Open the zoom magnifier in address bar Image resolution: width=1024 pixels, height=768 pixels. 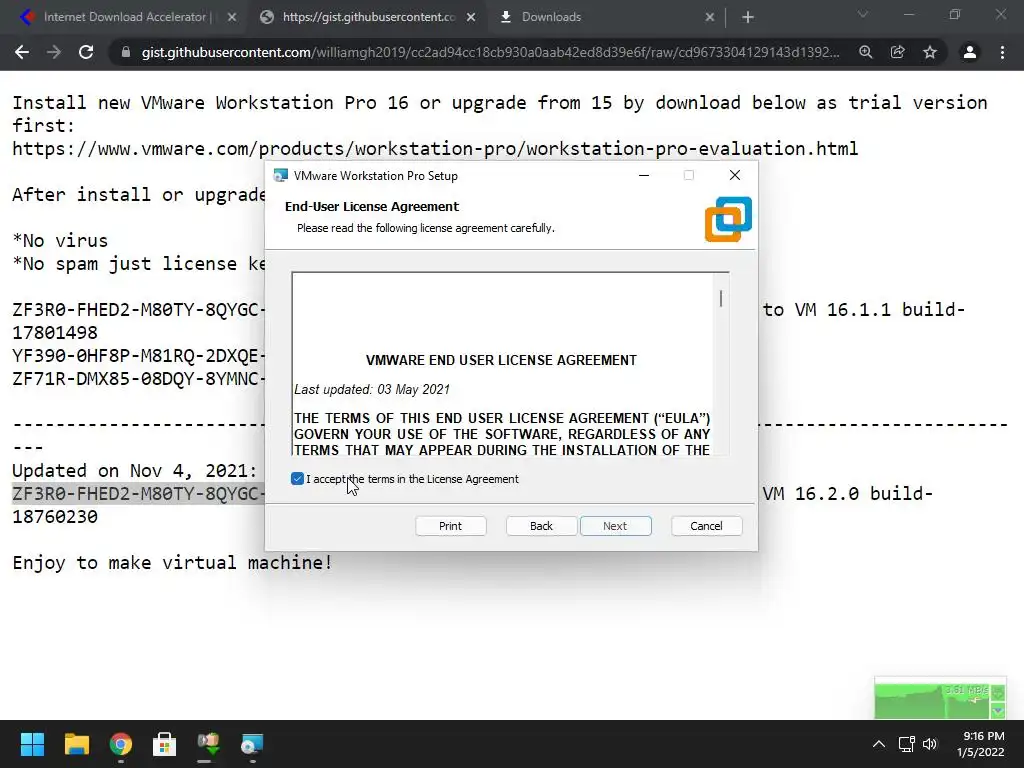click(x=865, y=52)
